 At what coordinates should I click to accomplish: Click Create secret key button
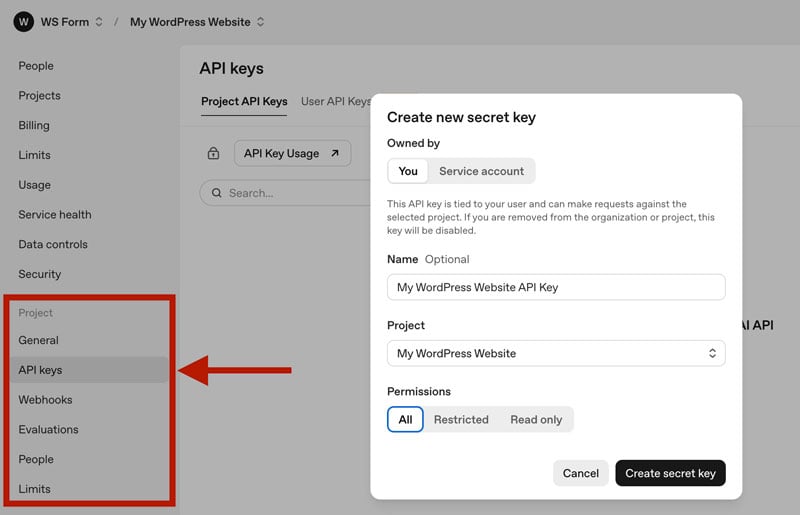tap(670, 473)
